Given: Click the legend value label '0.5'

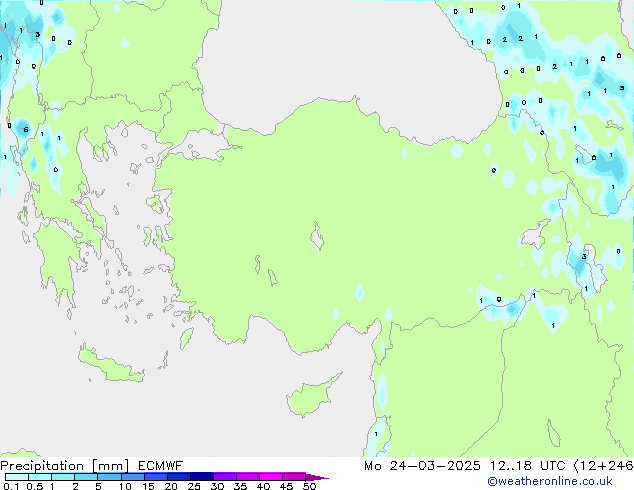Looking at the screenshot, I should point(35,486).
